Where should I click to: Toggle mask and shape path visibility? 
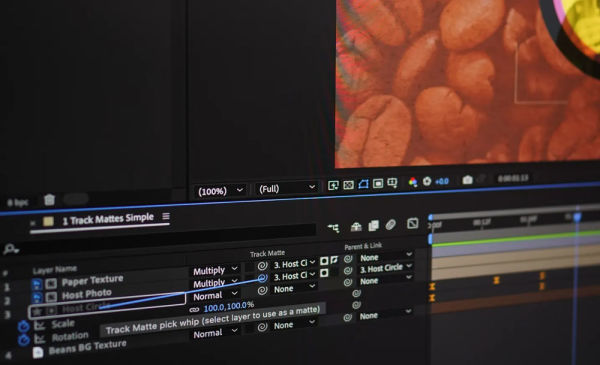click(x=364, y=184)
